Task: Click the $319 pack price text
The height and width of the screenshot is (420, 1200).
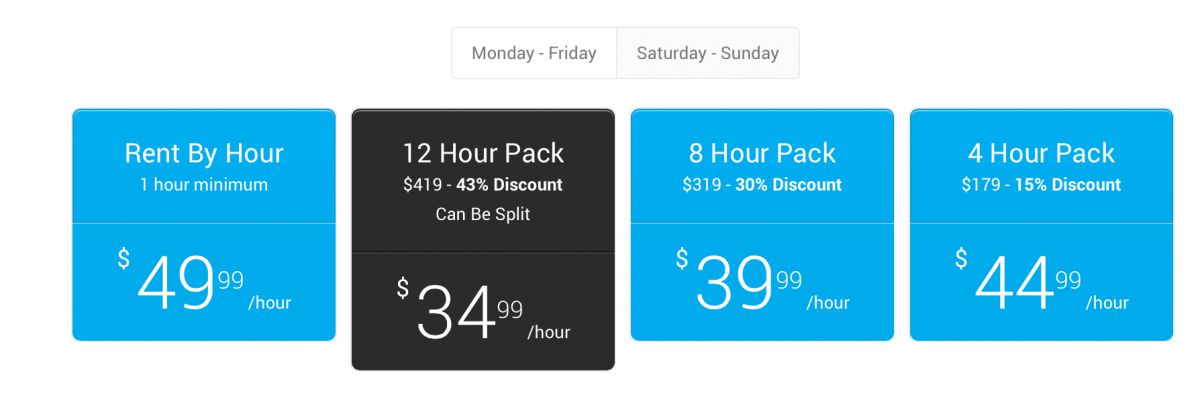Action: coord(702,185)
